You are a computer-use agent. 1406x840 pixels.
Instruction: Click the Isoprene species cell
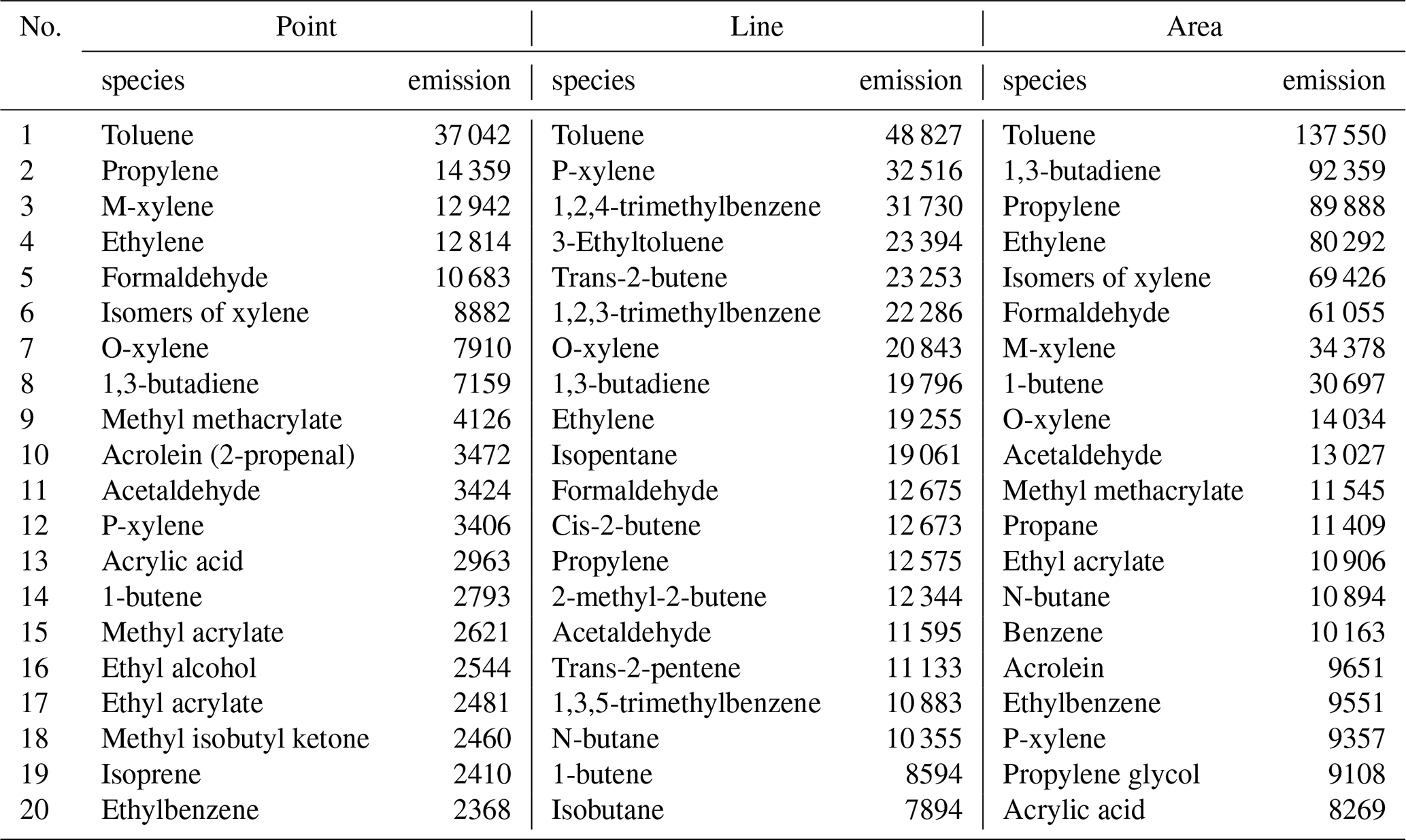[x=151, y=774]
